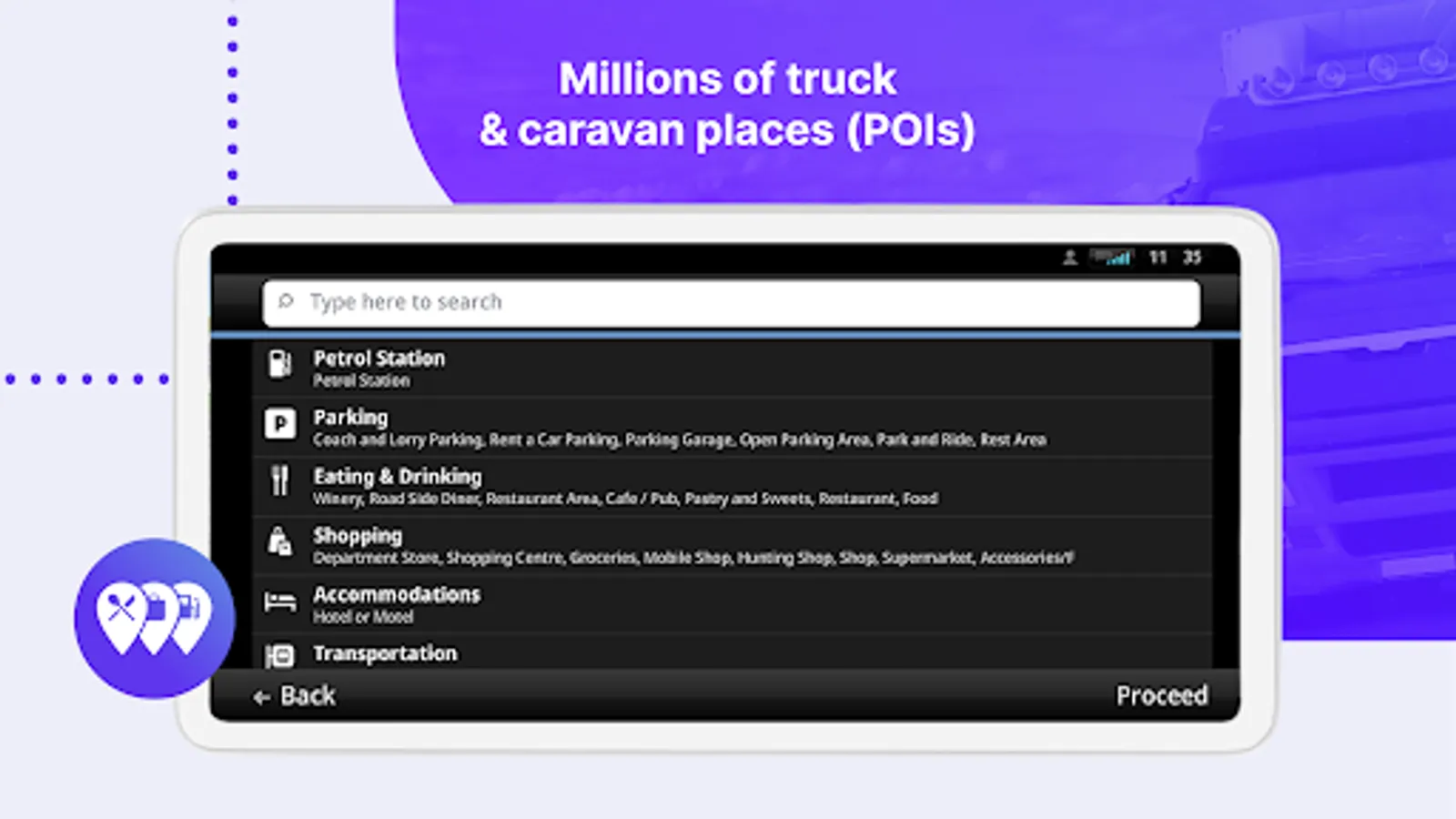Click the Accommodations bed icon
This screenshot has width=1456, height=819.
pos(279,602)
